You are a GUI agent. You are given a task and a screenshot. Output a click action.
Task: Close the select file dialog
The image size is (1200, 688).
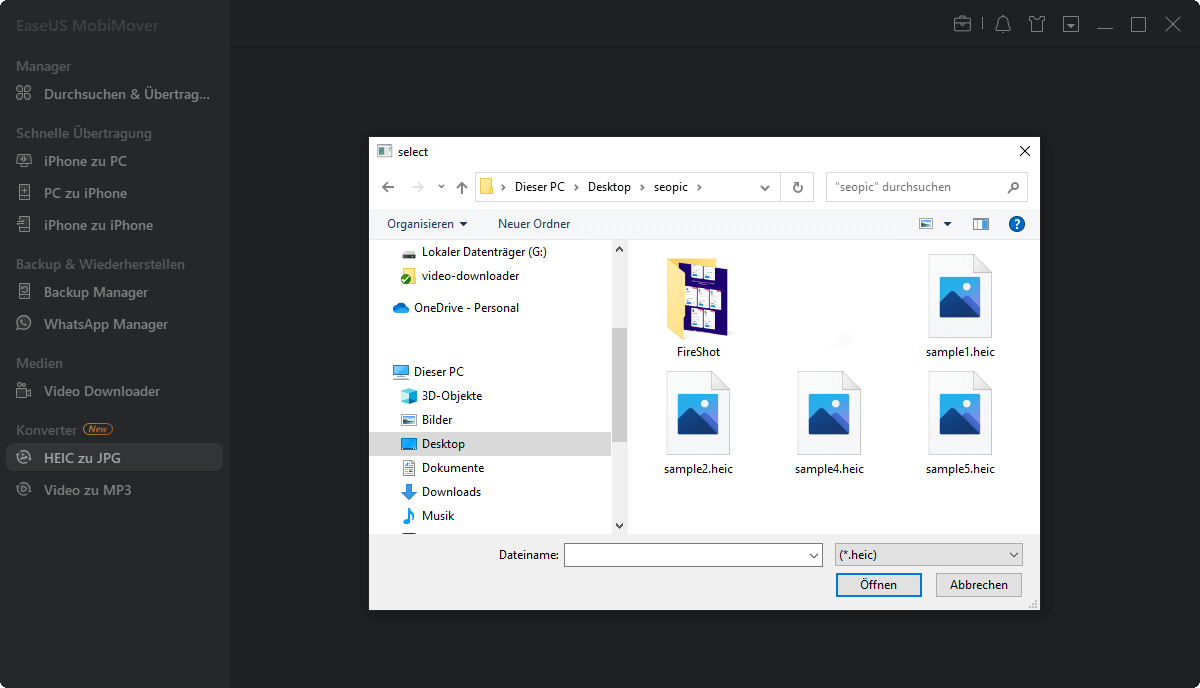point(1024,151)
